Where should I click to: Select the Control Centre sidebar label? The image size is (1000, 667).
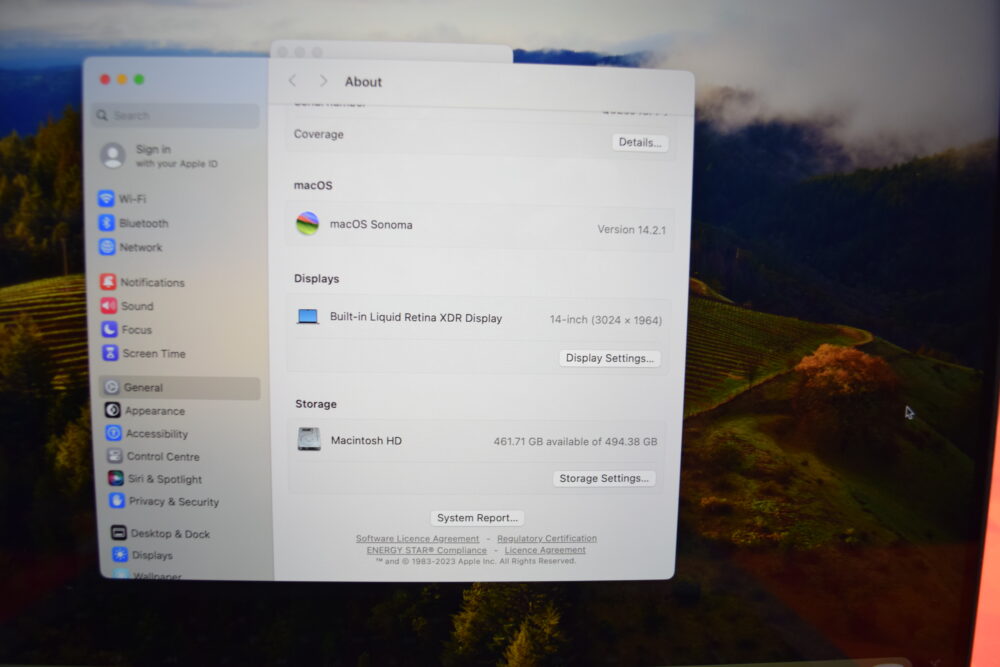163,457
